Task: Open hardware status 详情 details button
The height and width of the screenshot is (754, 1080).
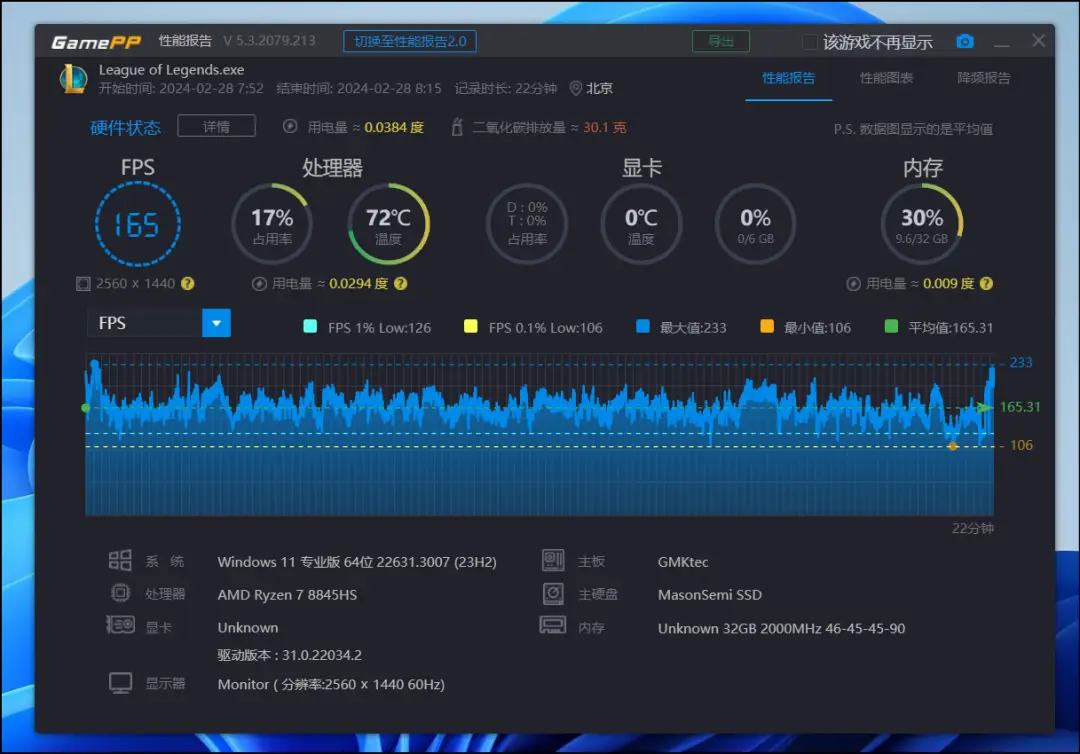Action: [x=216, y=126]
